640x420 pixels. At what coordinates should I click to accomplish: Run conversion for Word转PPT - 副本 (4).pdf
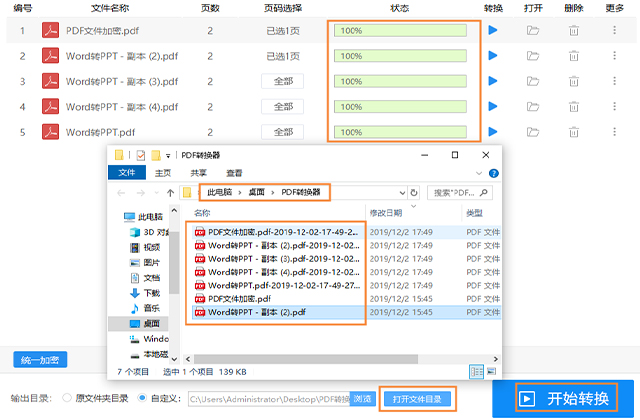point(493,107)
